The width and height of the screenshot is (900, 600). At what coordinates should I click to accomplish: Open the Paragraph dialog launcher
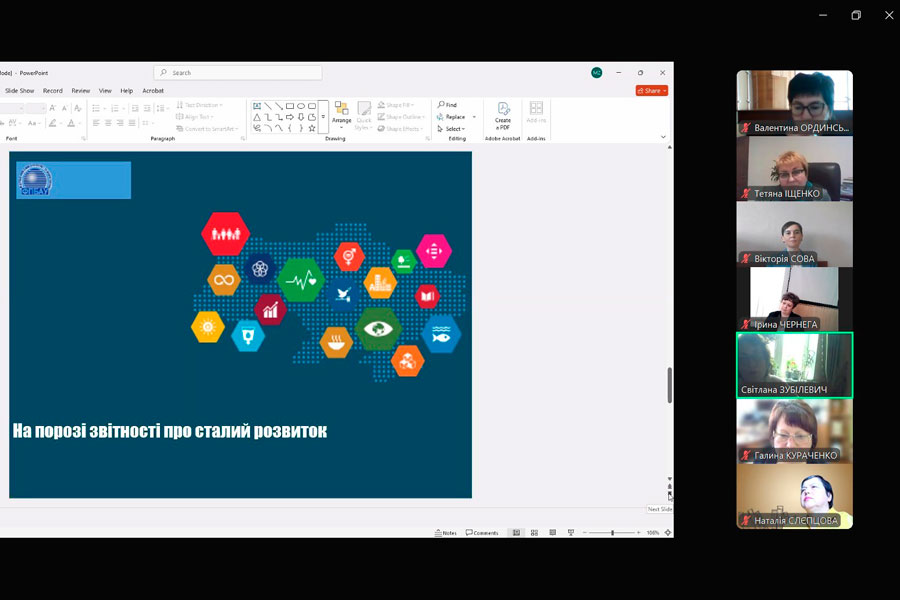point(243,138)
